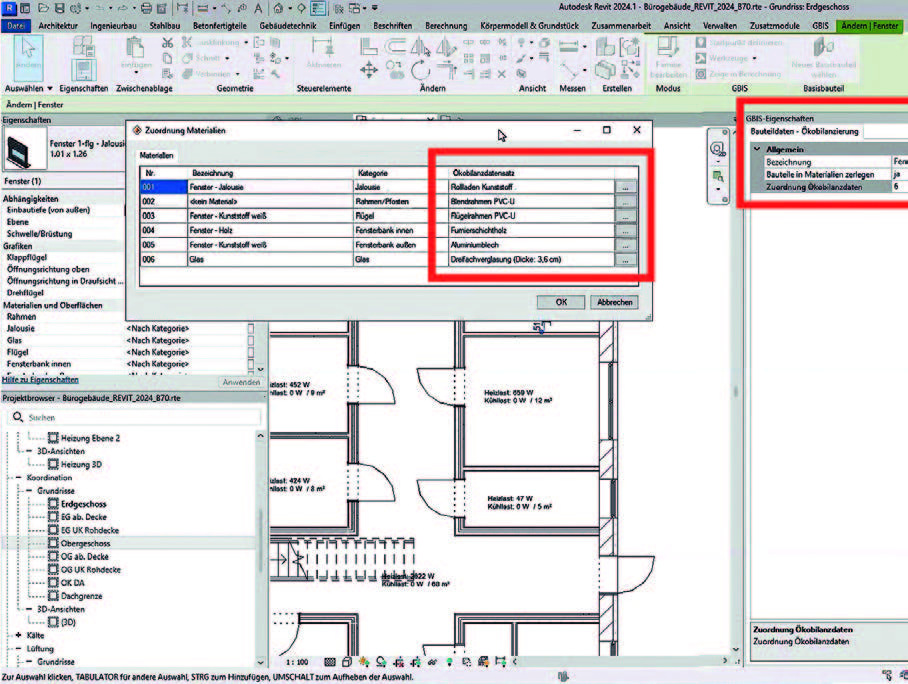Select the Move four-arrow tool

coord(369,71)
